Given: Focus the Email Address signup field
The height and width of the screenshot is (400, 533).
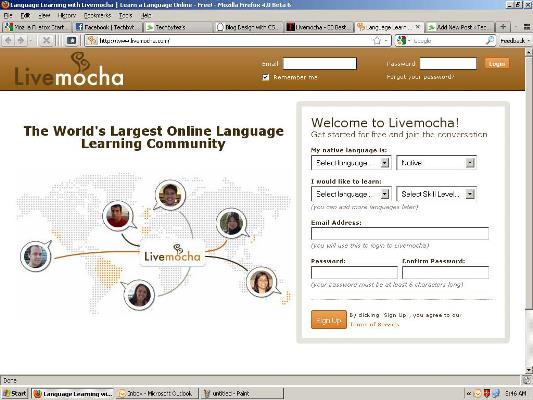Looking at the screenshot, I should point(400,233).
